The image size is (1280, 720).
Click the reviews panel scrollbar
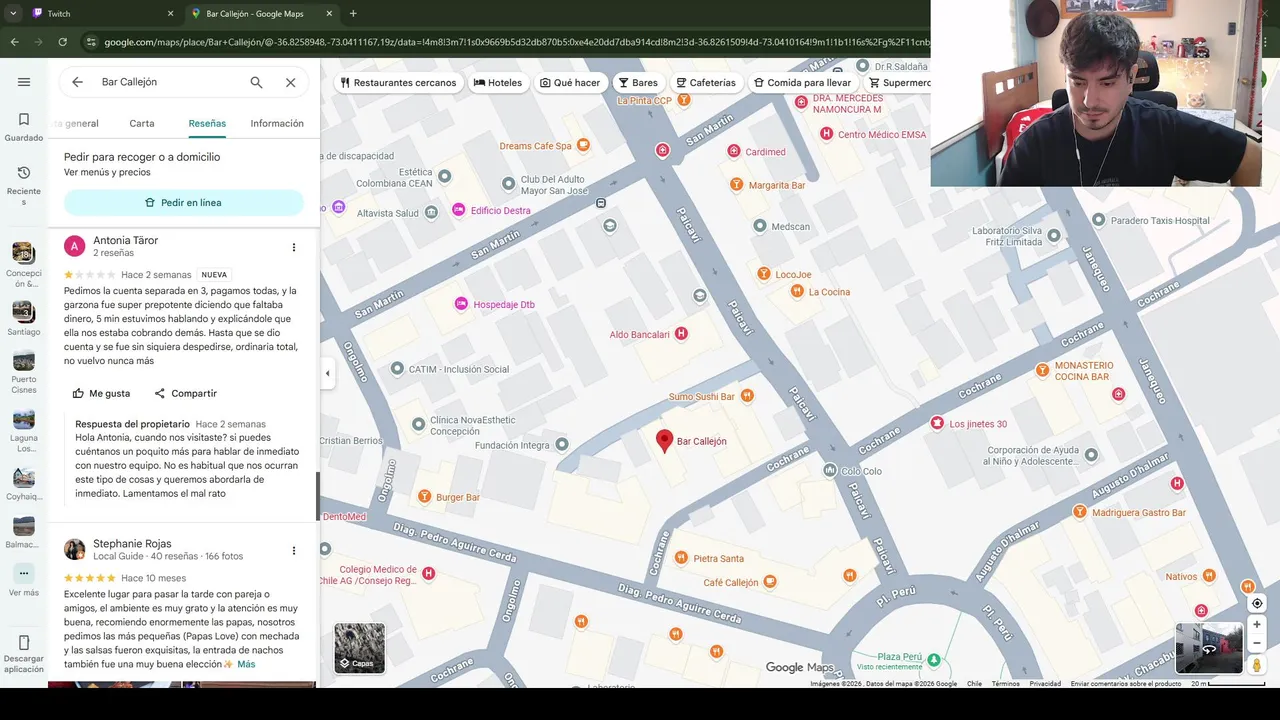pyautogui.click(x=317, y=496)
